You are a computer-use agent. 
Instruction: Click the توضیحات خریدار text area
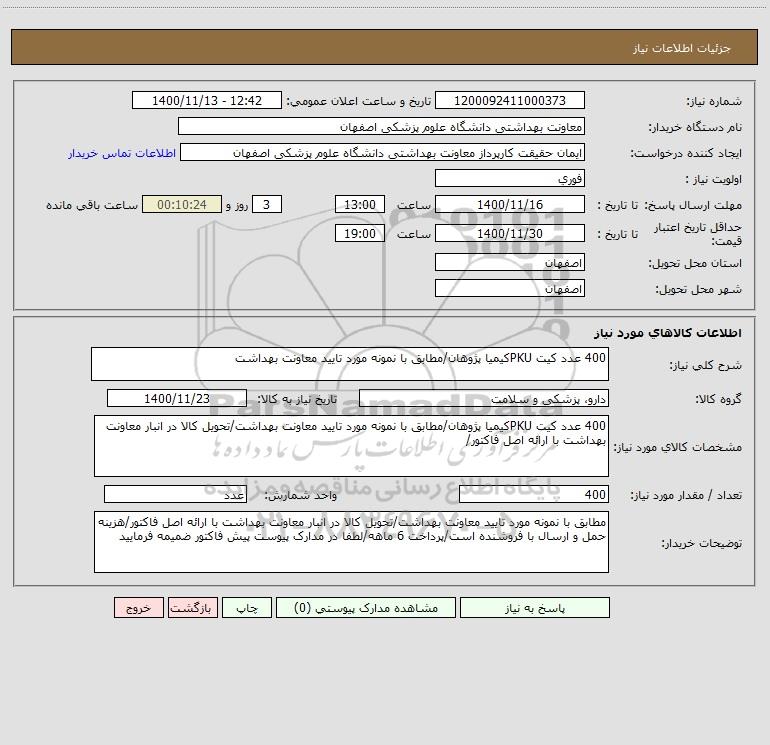(351, 542)
